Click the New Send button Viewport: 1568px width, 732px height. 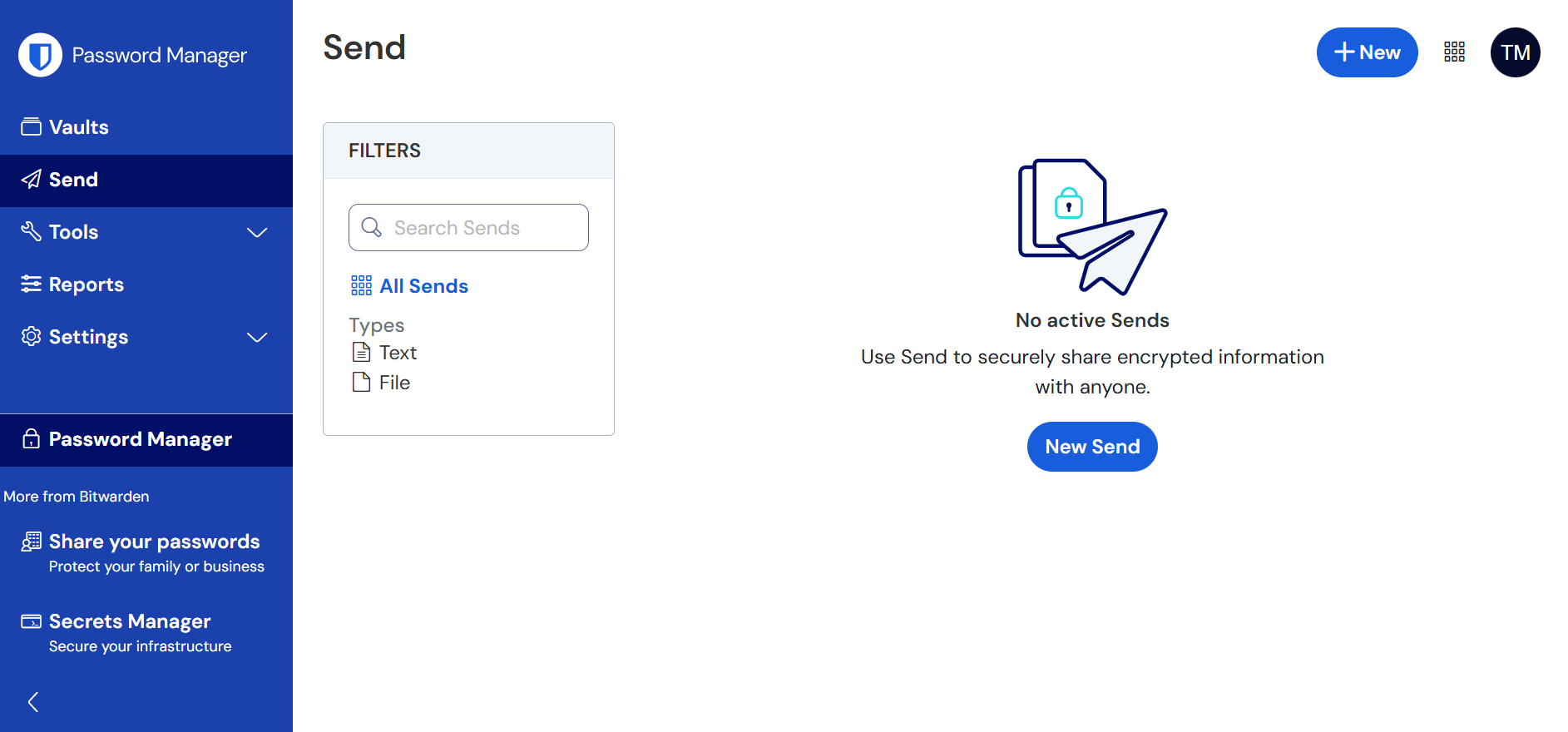[1091, 447]
